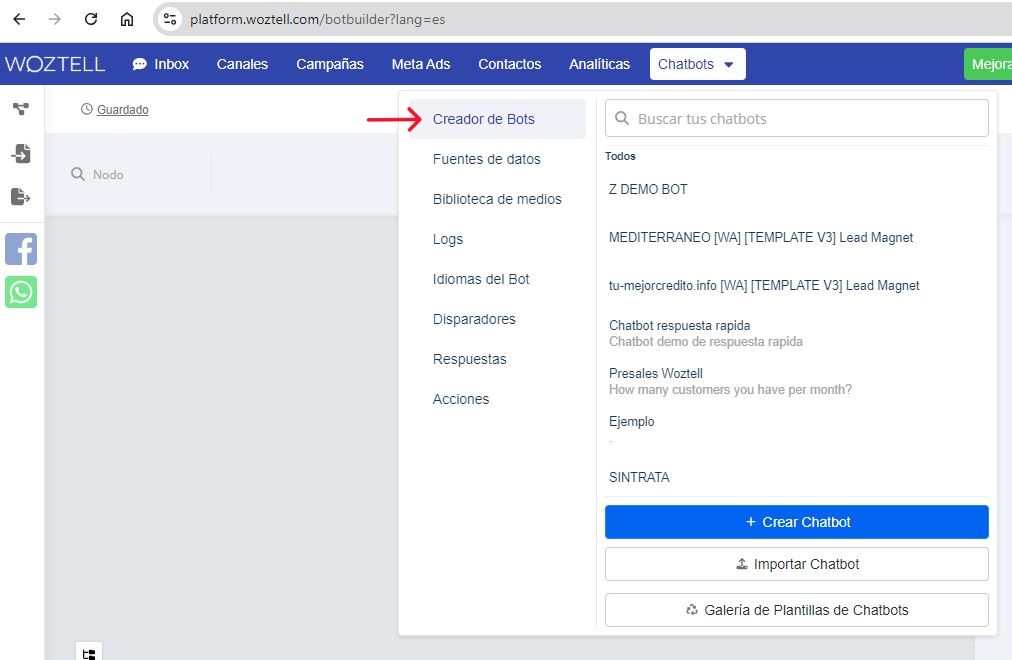The image size is (1012, 660).
Task: Open Campañas section
Action: coord(330,64)
